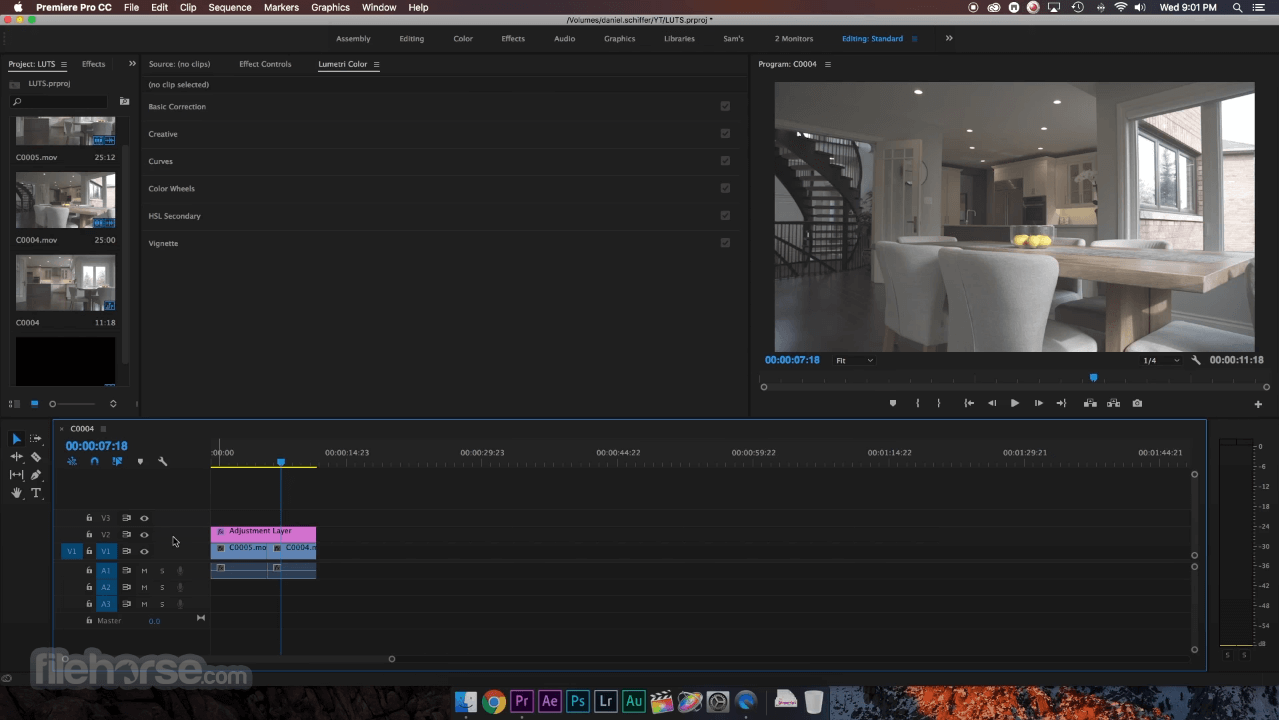The width and height of the screenshot is (1279, 720).
Task: Switch to the Audio workspace
Action: click(564, 38)
